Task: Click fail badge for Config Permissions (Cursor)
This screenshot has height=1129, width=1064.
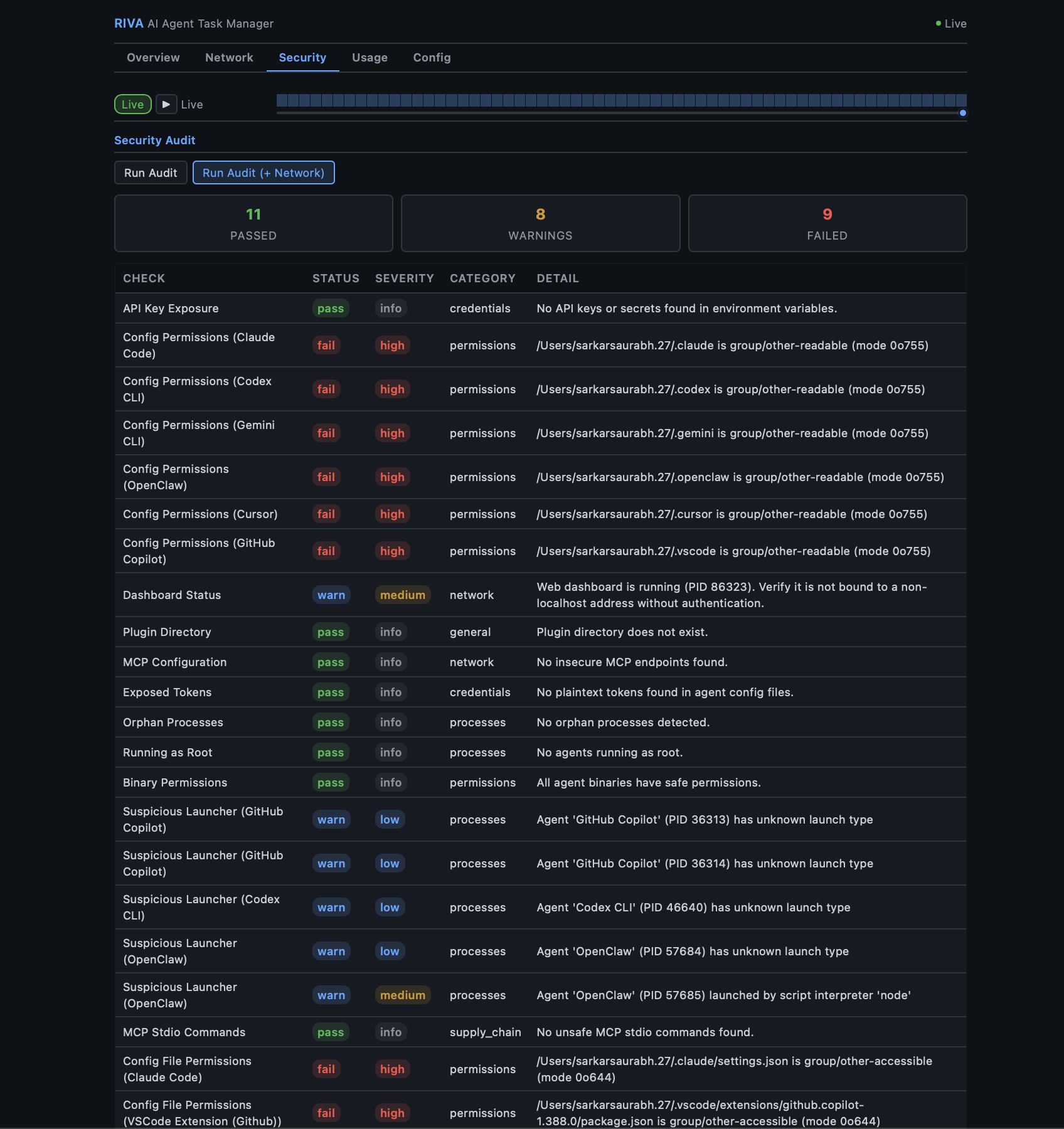Action: tap(326, 514)
